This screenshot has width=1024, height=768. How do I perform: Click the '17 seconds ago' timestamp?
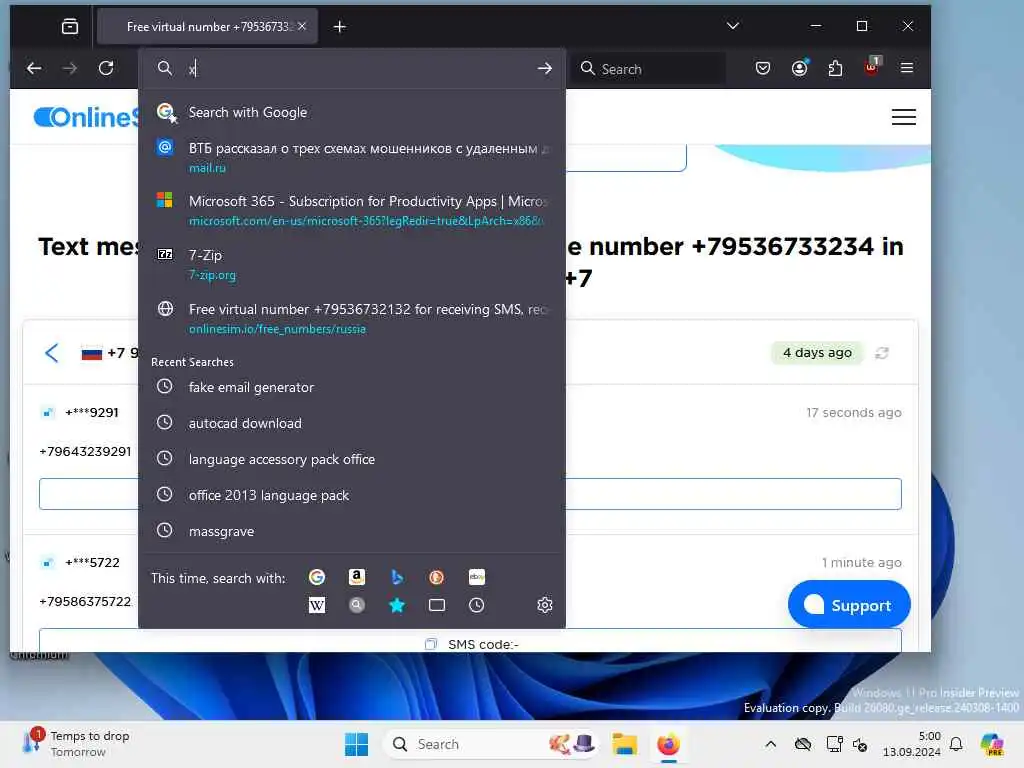click(854, 413)
